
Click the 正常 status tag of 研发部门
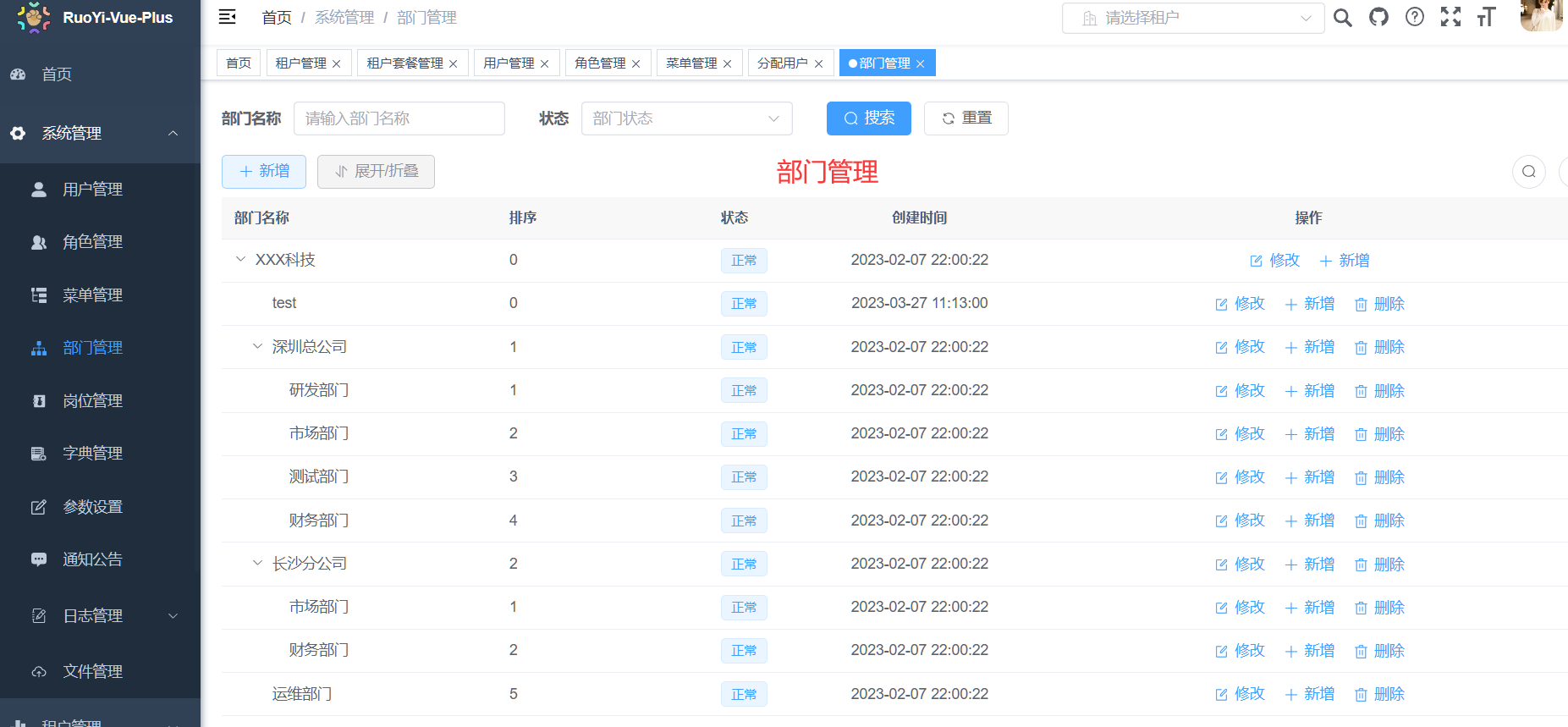[744, 391]
